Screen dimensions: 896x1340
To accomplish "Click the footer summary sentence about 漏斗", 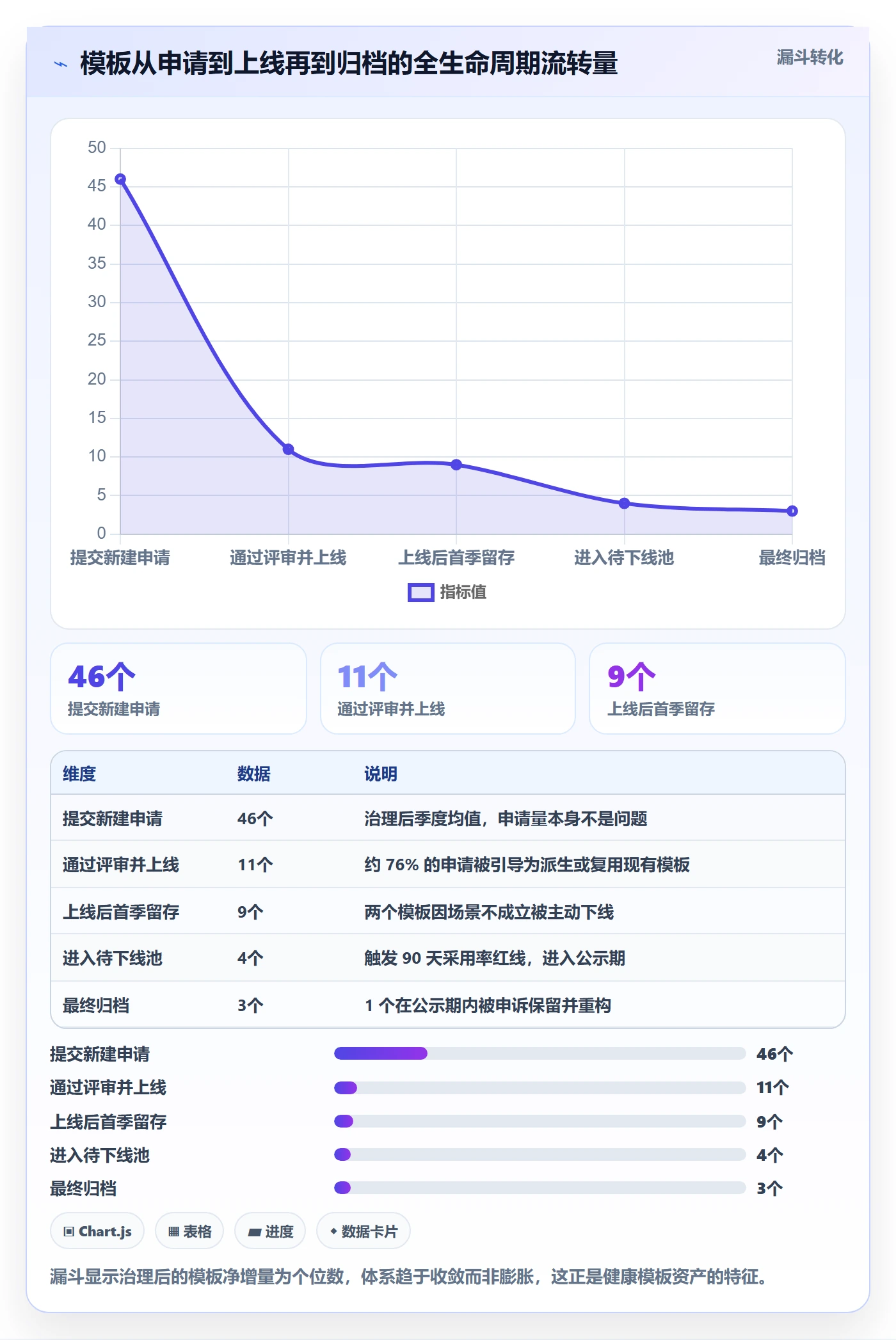I will pos(408,1277).
